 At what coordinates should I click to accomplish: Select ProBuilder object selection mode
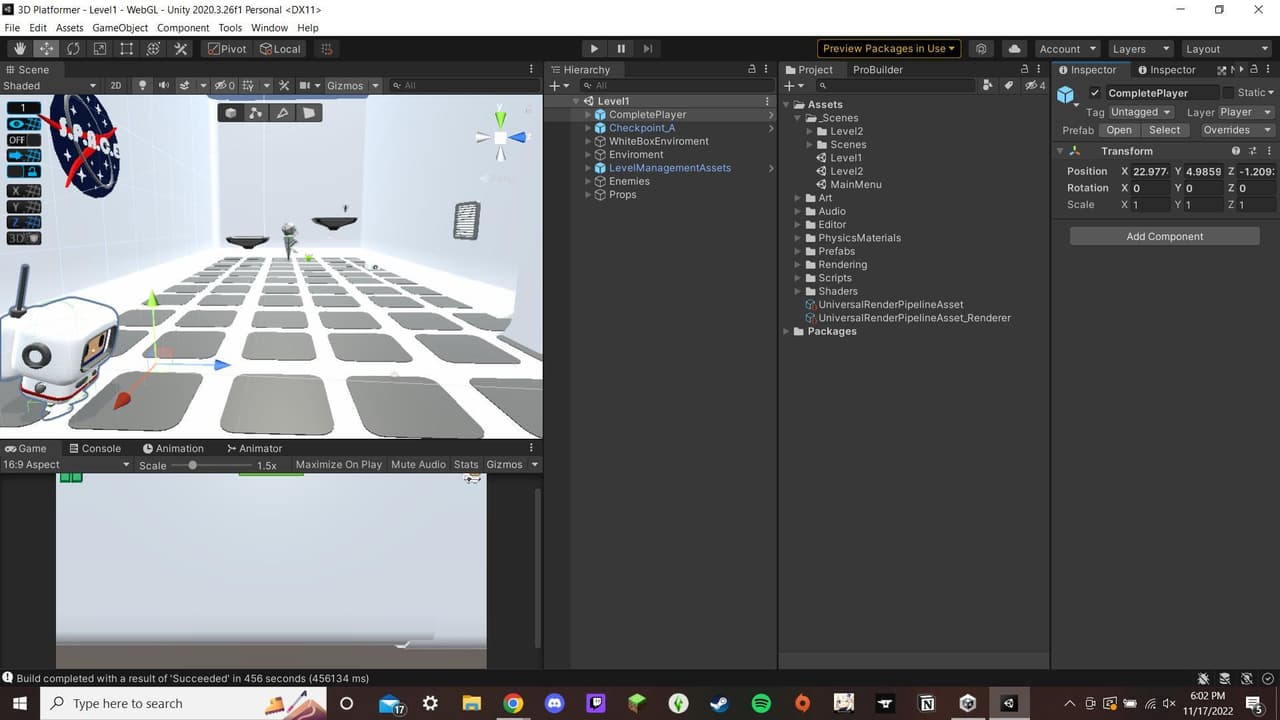coord(231,113)
